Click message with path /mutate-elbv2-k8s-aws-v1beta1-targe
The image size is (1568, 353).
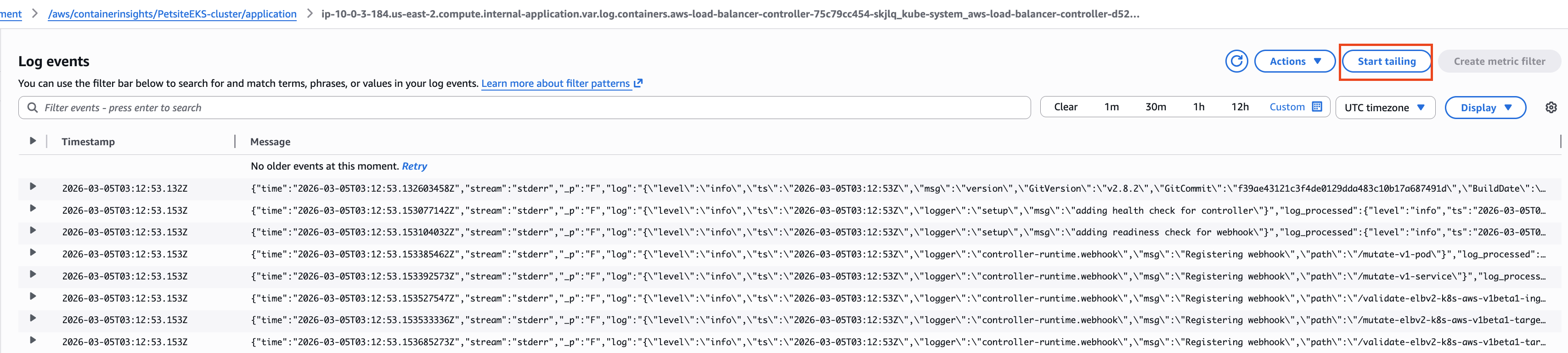click(x=898, y=320)
